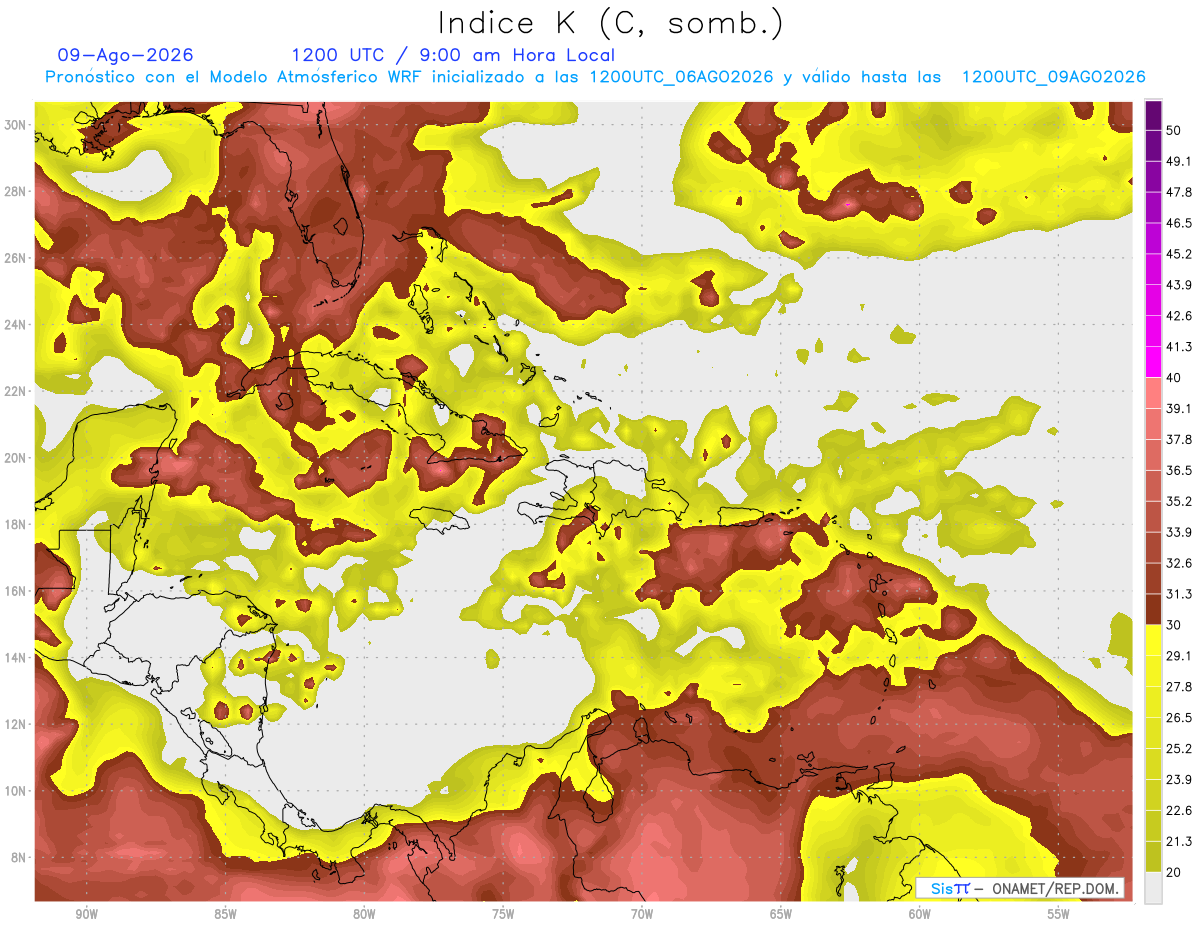Image resolution: width=1200 pixels, height=927 pixels.
Task: Click the color scale value 42.6
Action: click(x=1179, y=316)
